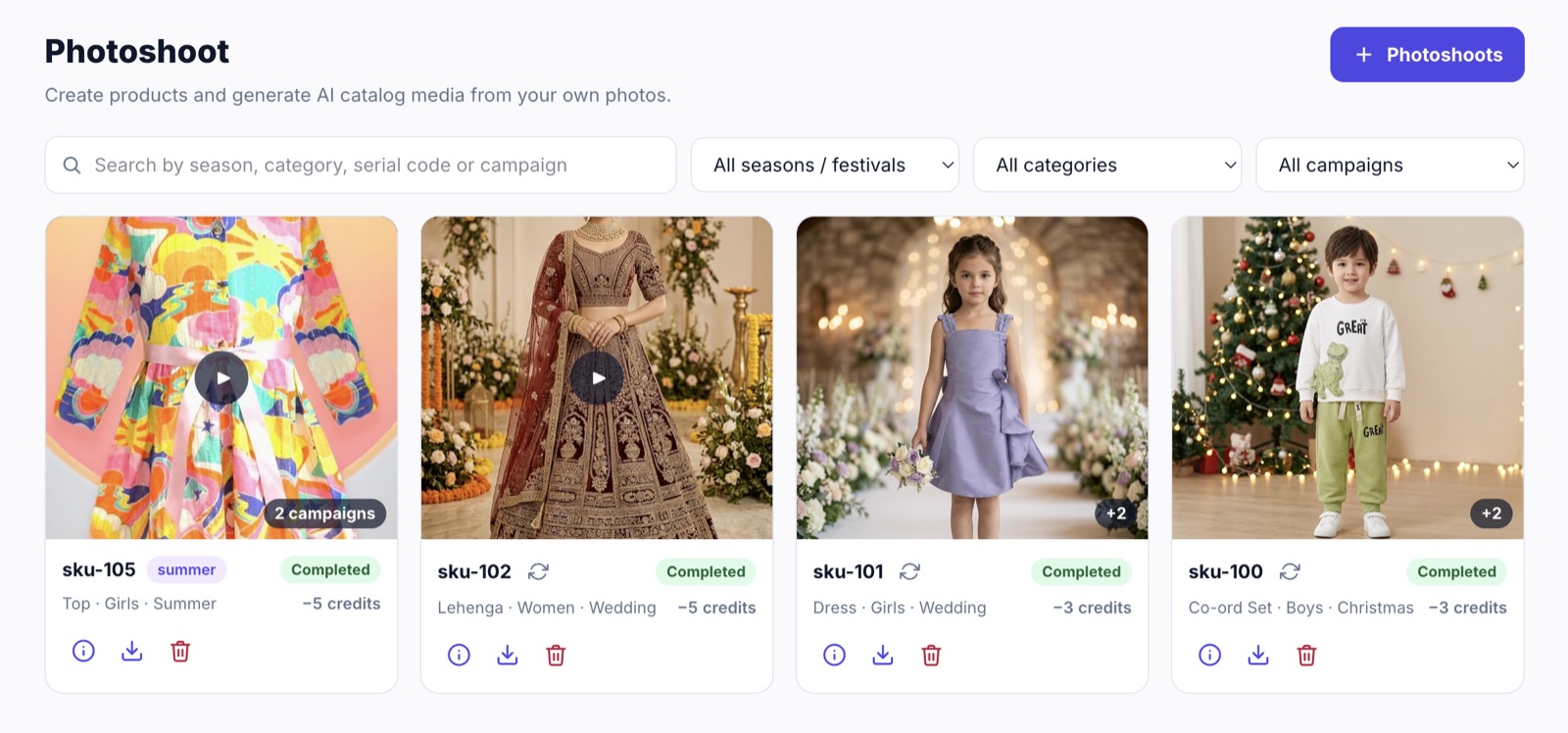Image resolution: width=1568 pixels, height=733 pixels.
Task: Click refresh icon next to sku-101
Action: click(x=909, y=571)
